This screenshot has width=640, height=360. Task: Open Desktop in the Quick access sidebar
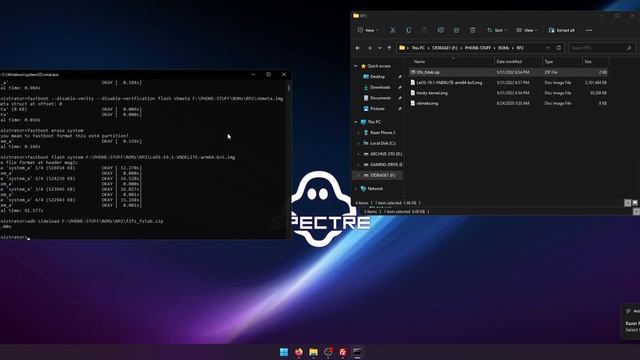click(x=377, y=77)
